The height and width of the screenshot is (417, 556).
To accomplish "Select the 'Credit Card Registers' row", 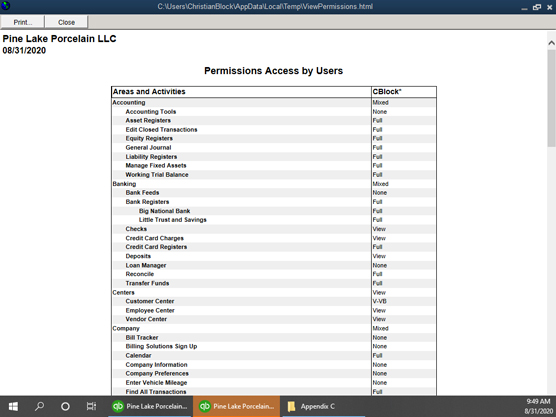I will coord(274,247).
